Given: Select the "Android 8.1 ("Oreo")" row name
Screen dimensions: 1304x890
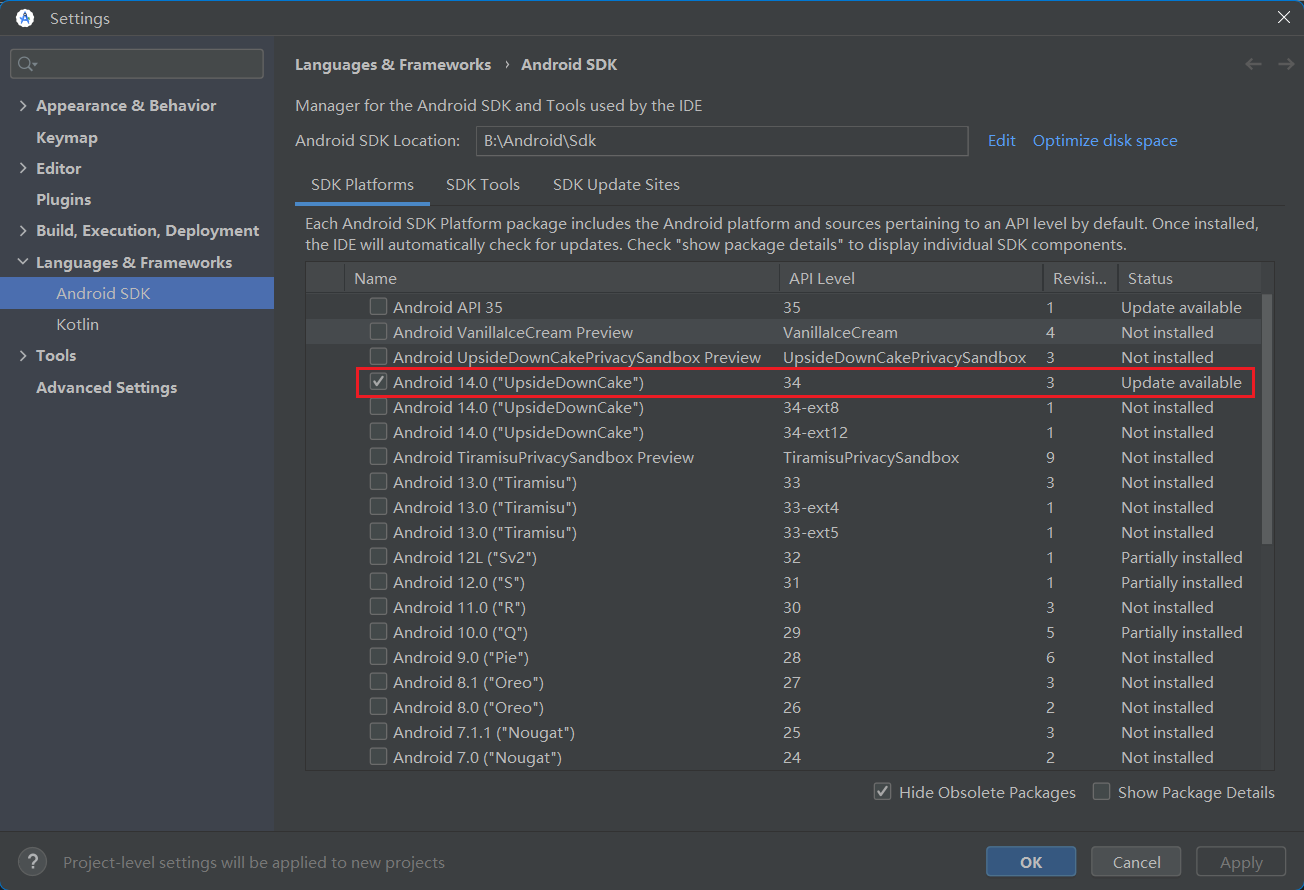Looking at the screenshot, I should pos(468,682).
